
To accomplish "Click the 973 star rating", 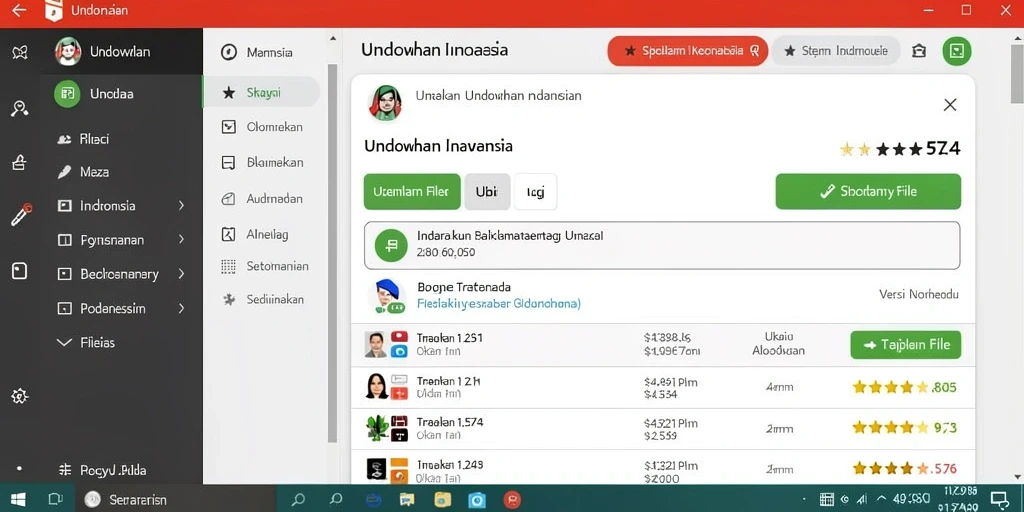I will [x=904, y=428].
